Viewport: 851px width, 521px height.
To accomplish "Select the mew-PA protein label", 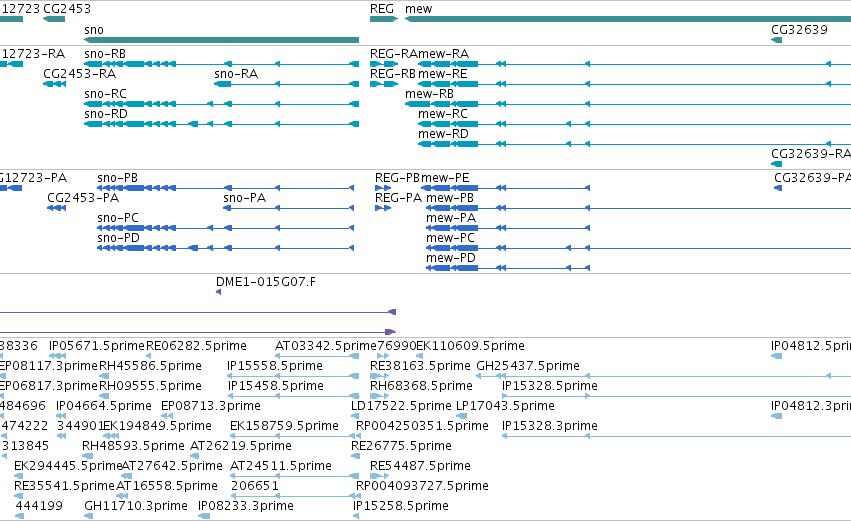I will [x=451, y=218].
